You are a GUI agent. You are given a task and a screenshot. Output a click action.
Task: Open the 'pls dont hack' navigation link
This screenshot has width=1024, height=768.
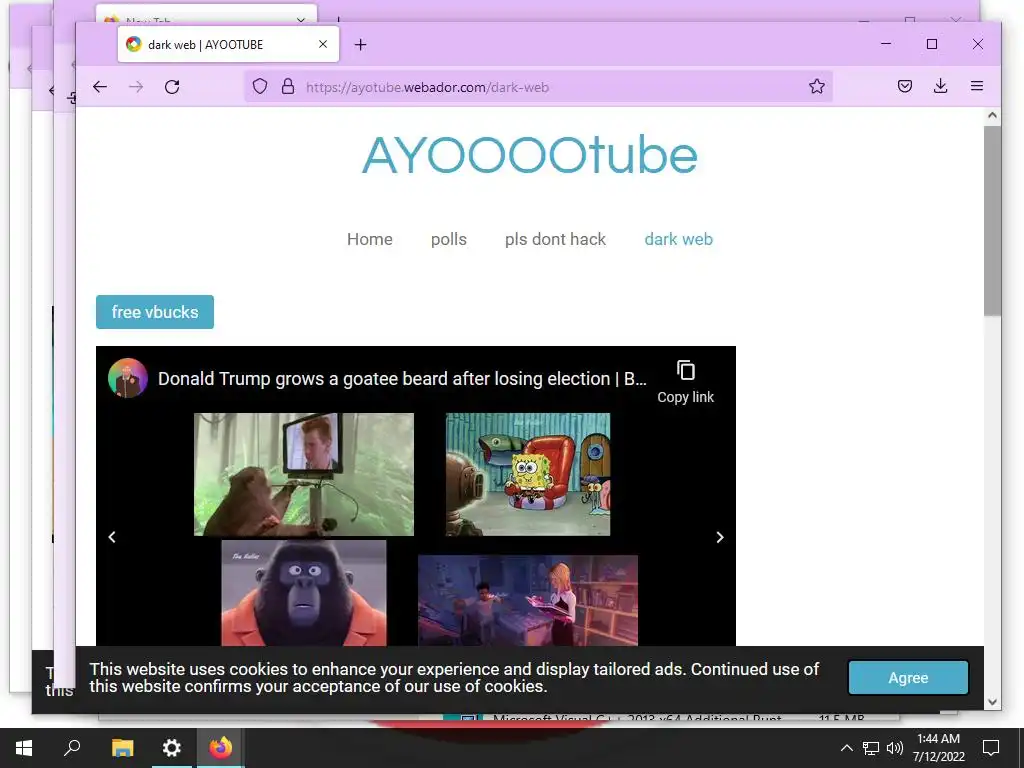click(555, 239)
